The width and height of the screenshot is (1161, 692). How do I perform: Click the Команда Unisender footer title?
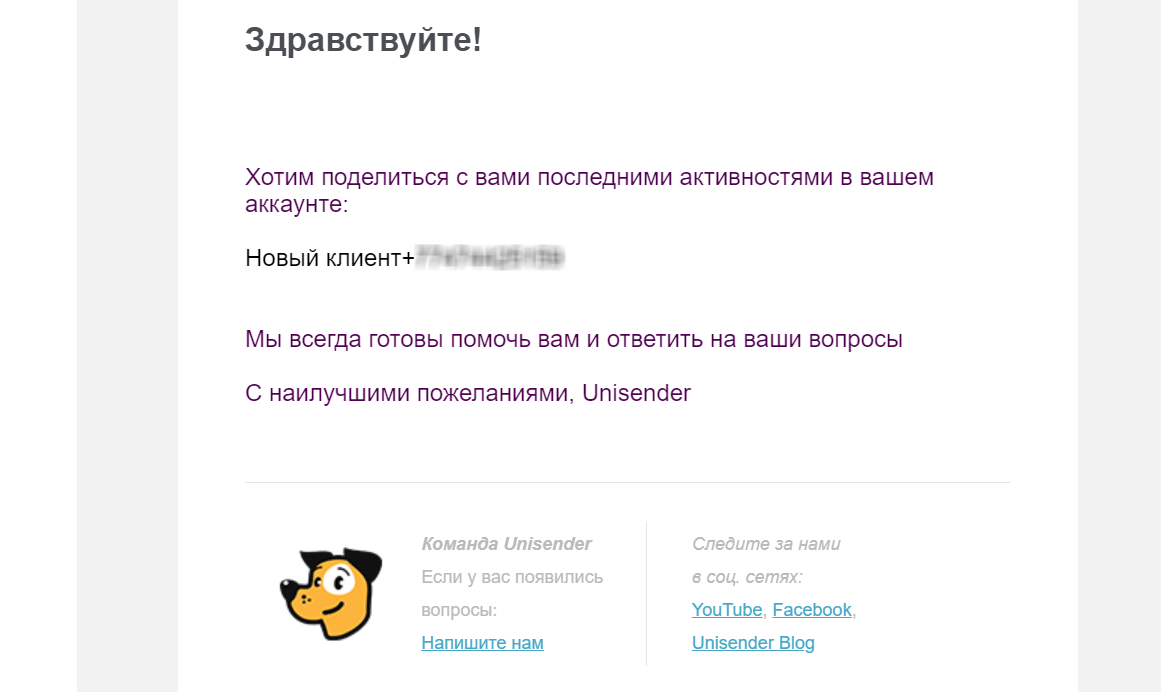click(x=506, y=544)
